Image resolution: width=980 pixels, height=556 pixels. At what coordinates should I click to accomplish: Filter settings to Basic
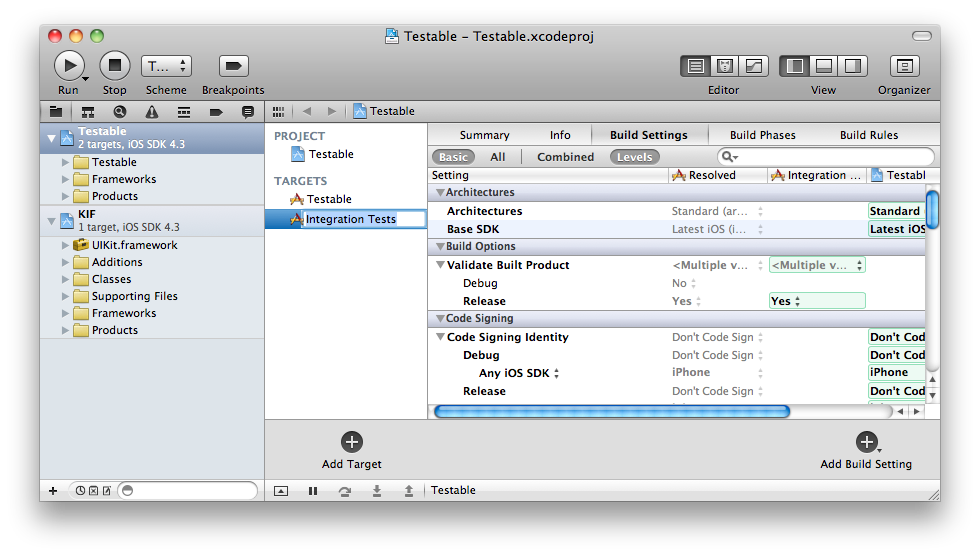453,157
